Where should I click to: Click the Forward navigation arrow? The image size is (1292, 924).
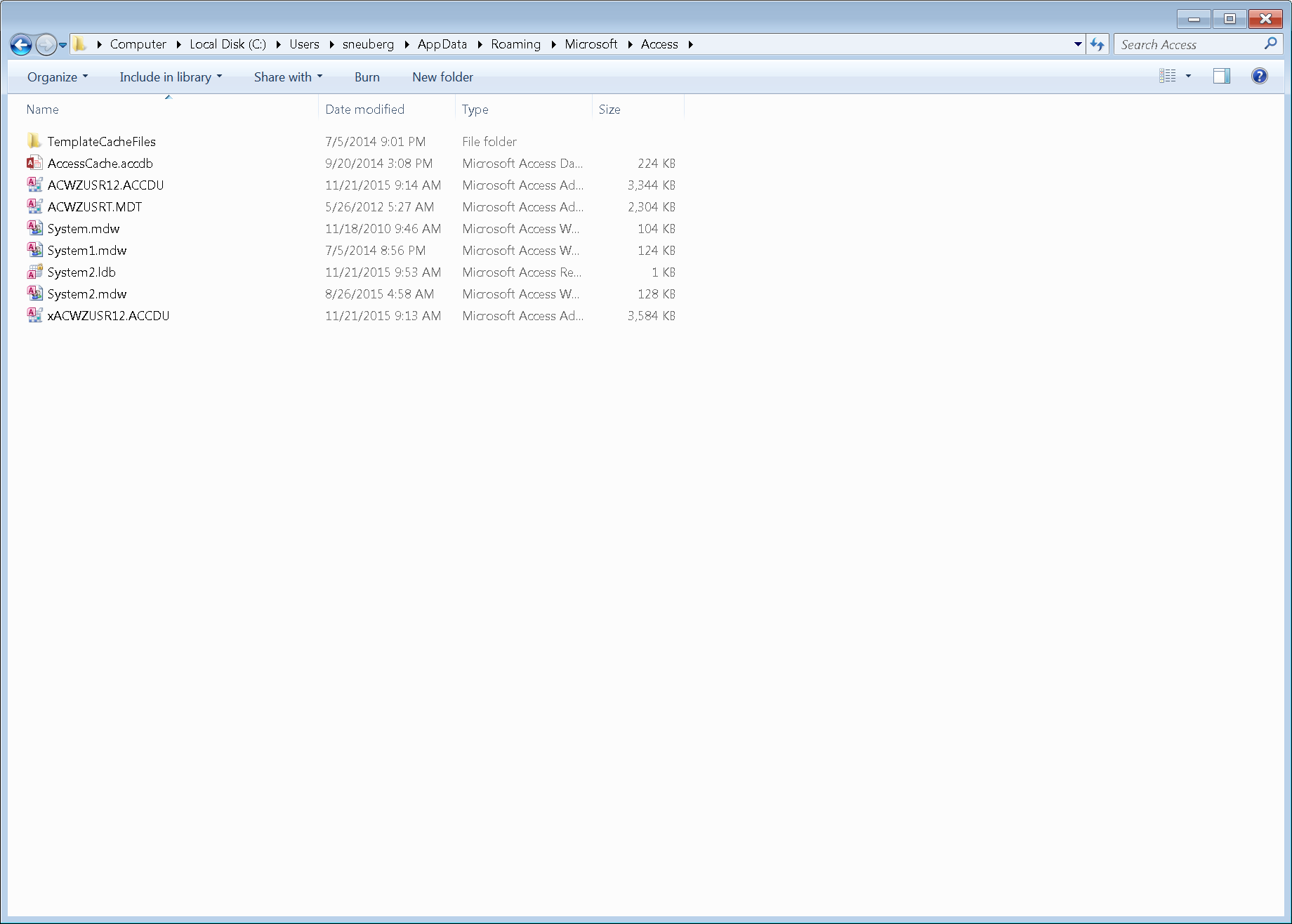coord(46,45)
